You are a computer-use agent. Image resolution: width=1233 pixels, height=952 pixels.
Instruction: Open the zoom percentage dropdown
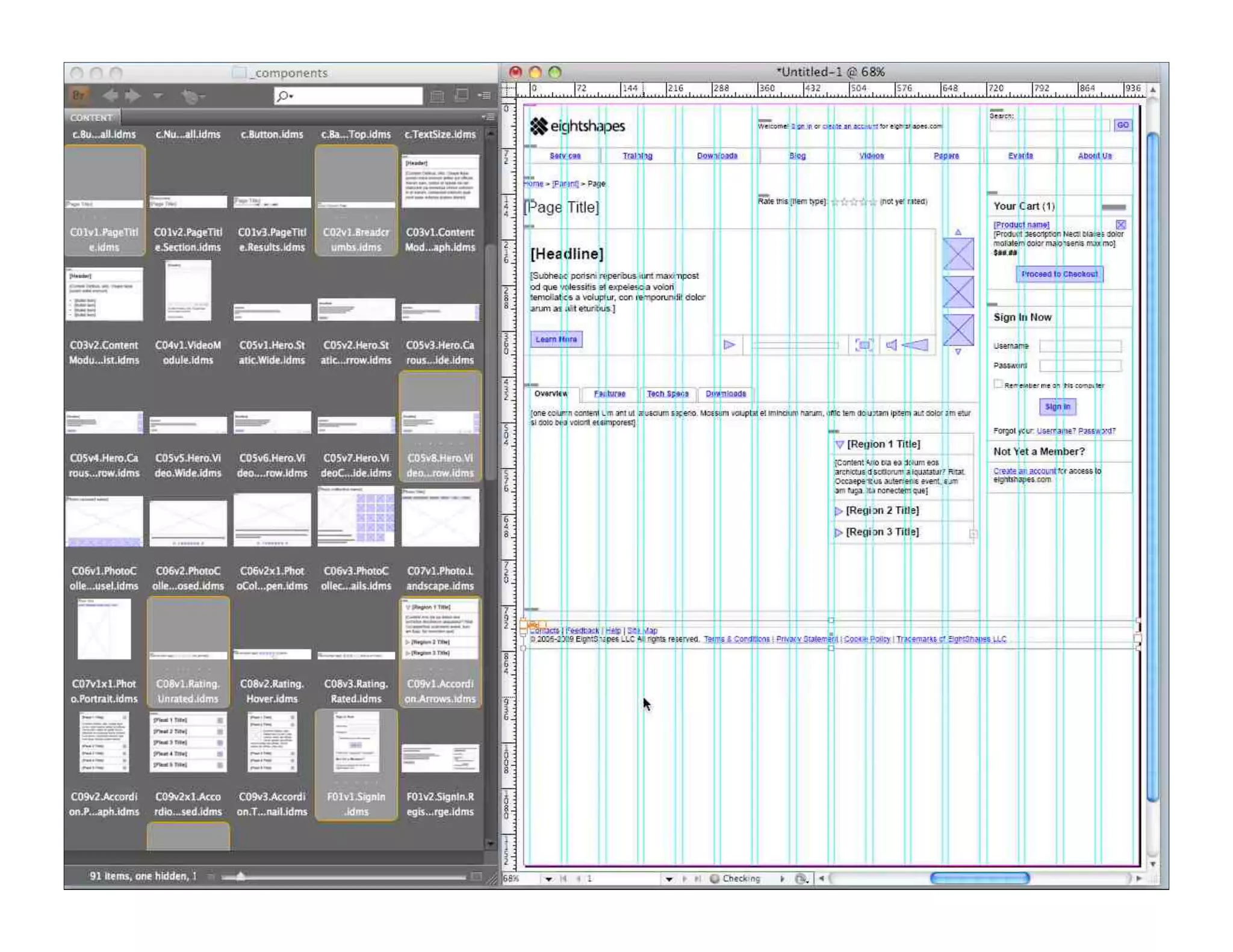pos(548,879)
